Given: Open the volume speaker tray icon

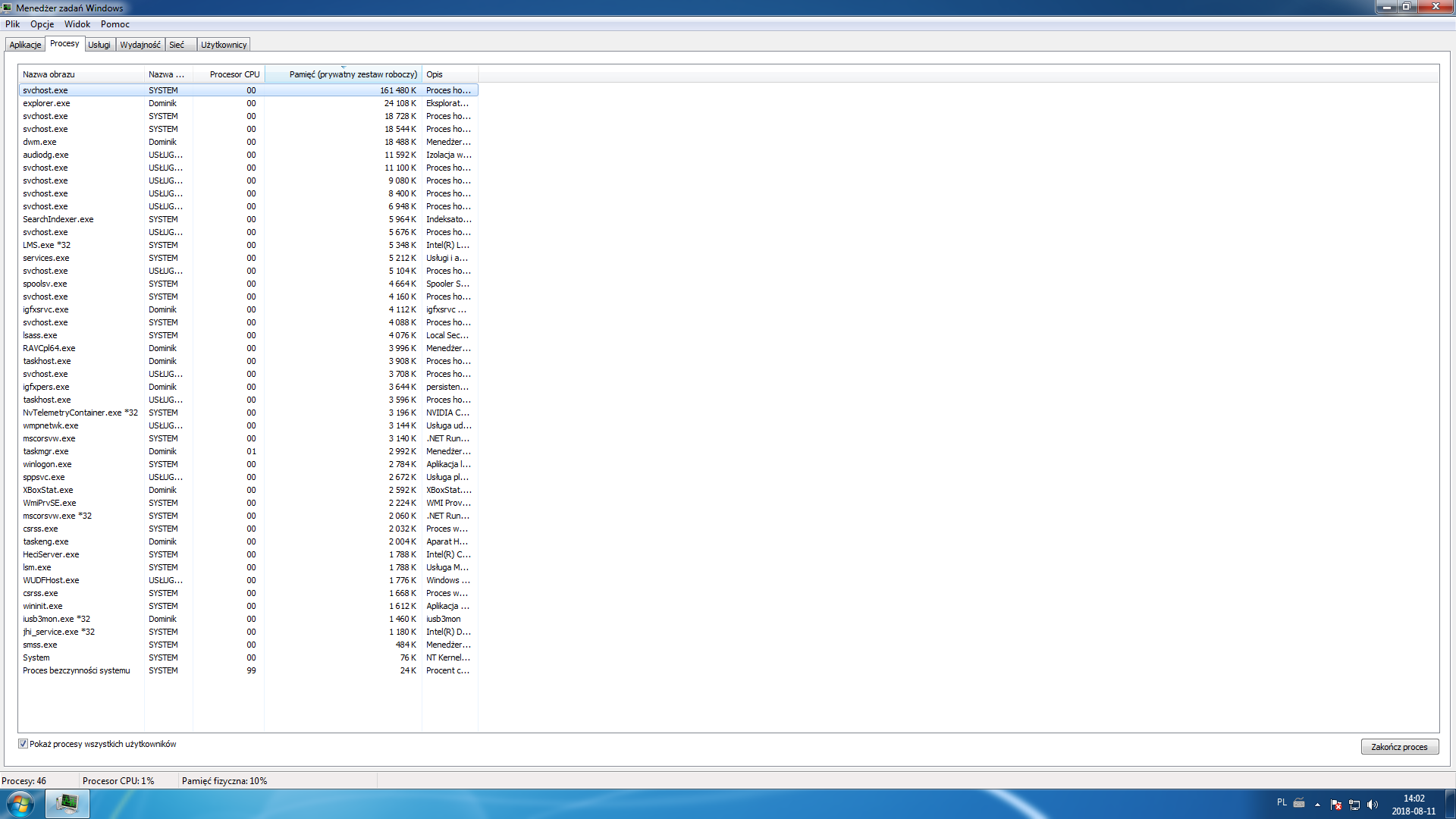Looking at the screenshot, I should [x=1373, y=805].
